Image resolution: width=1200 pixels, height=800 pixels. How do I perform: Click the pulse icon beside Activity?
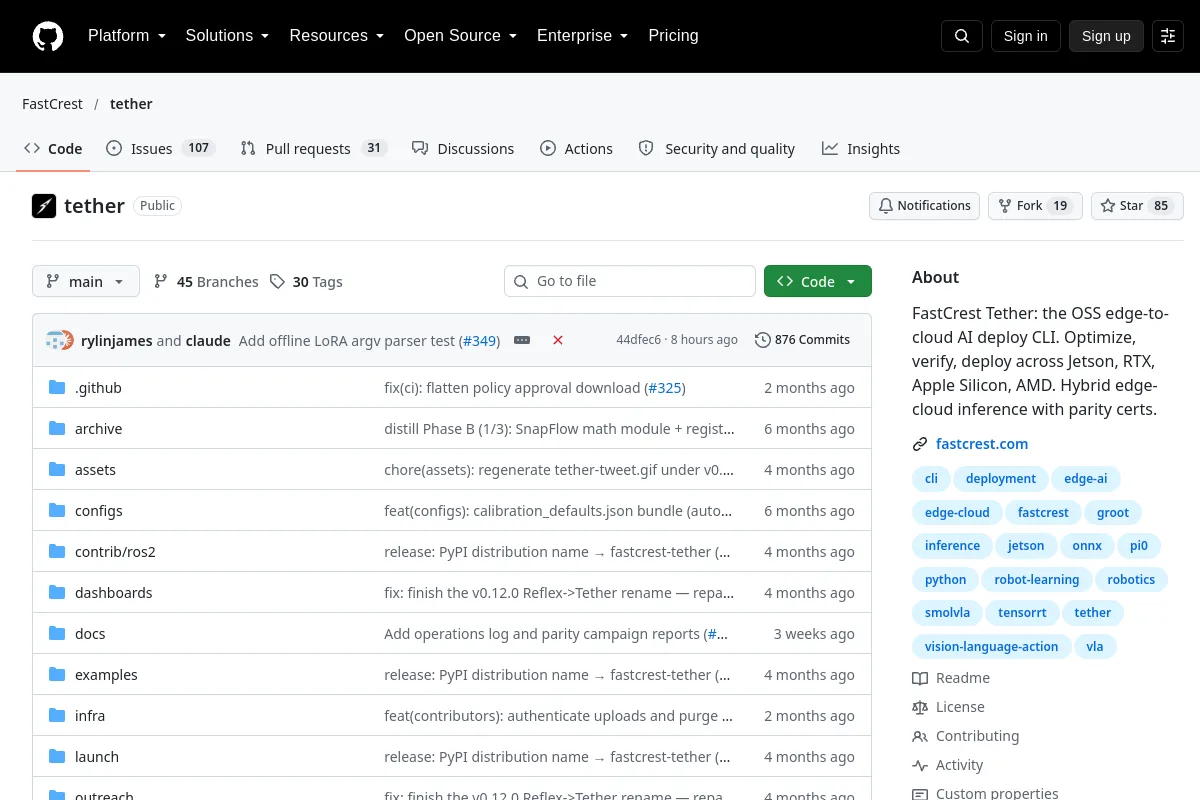pyautogui.click(x=920, y=765)
